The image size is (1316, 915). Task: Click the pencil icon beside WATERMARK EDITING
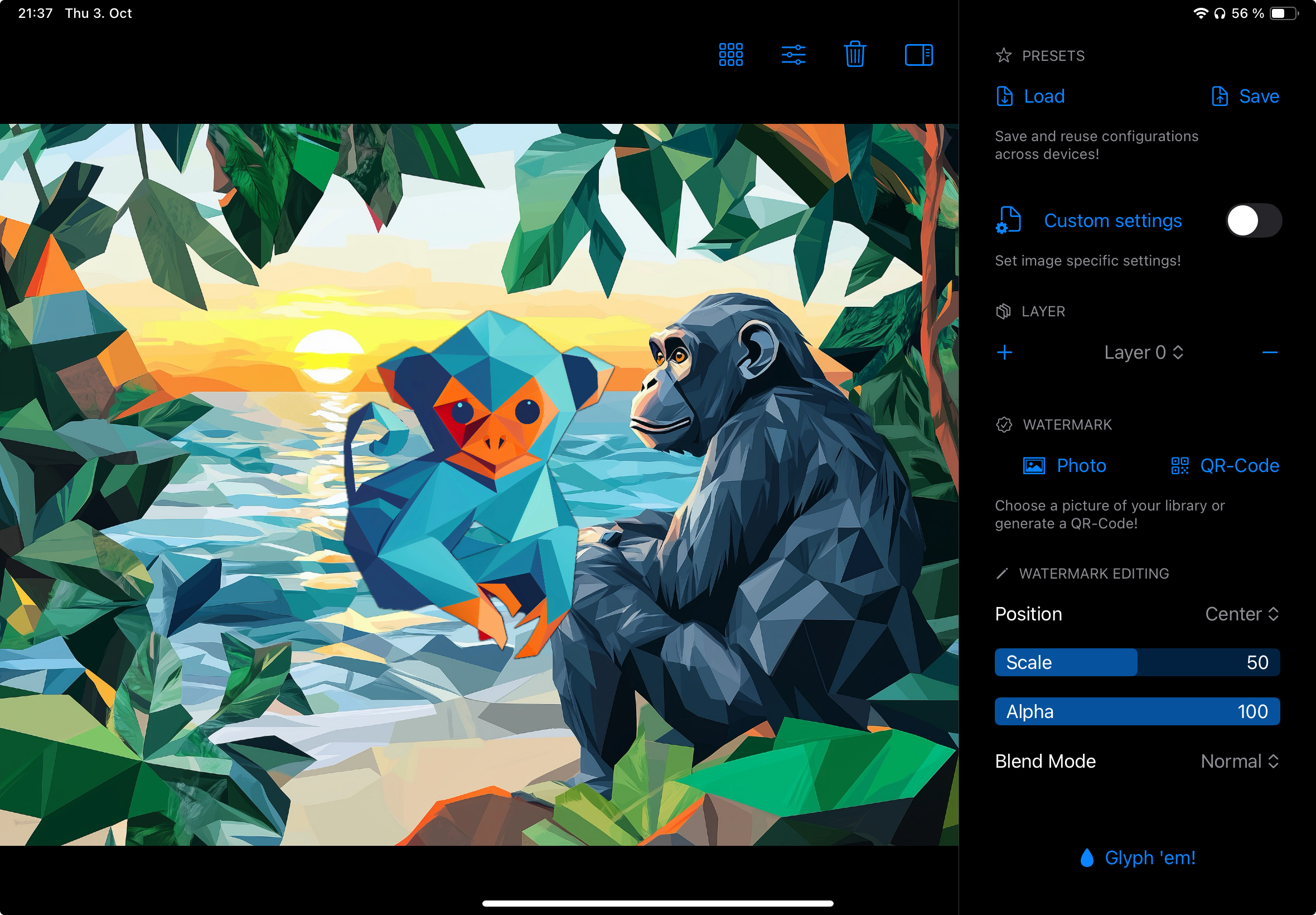1002,574
